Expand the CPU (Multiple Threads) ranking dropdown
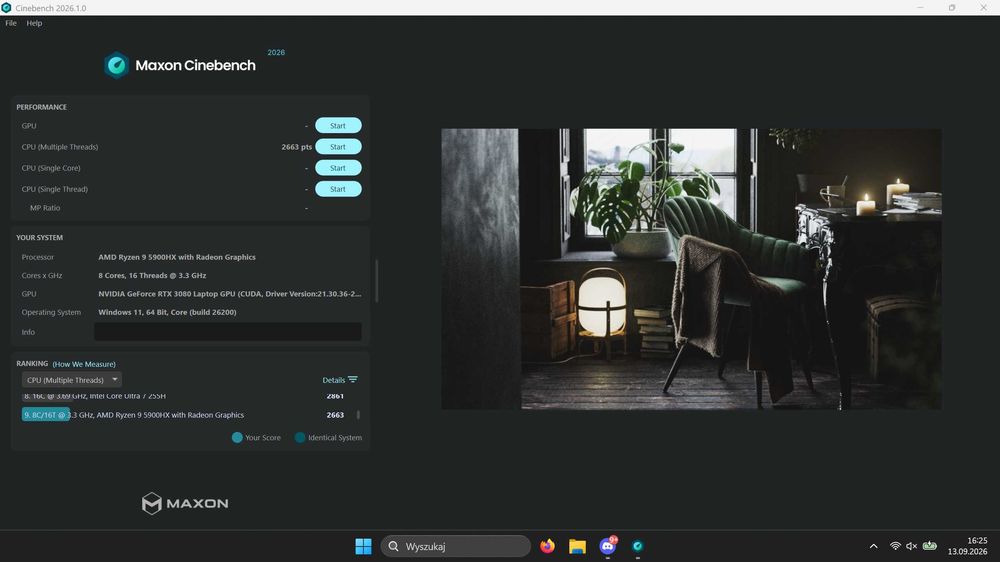Viewport: 1000px width, 562px height. pyautogui.click(x=71, y=380)
